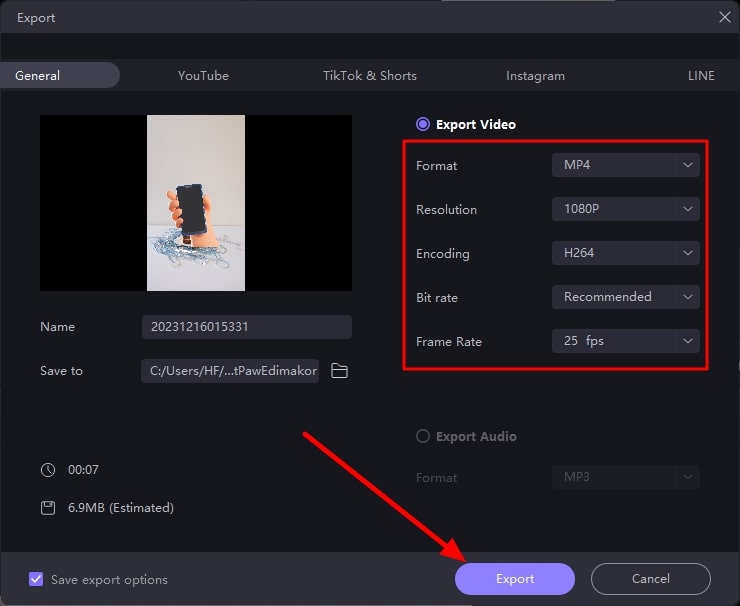Select the Export Audio radio button
The width and height of the screenshot is (740, 606).
[x=423, y=436]
